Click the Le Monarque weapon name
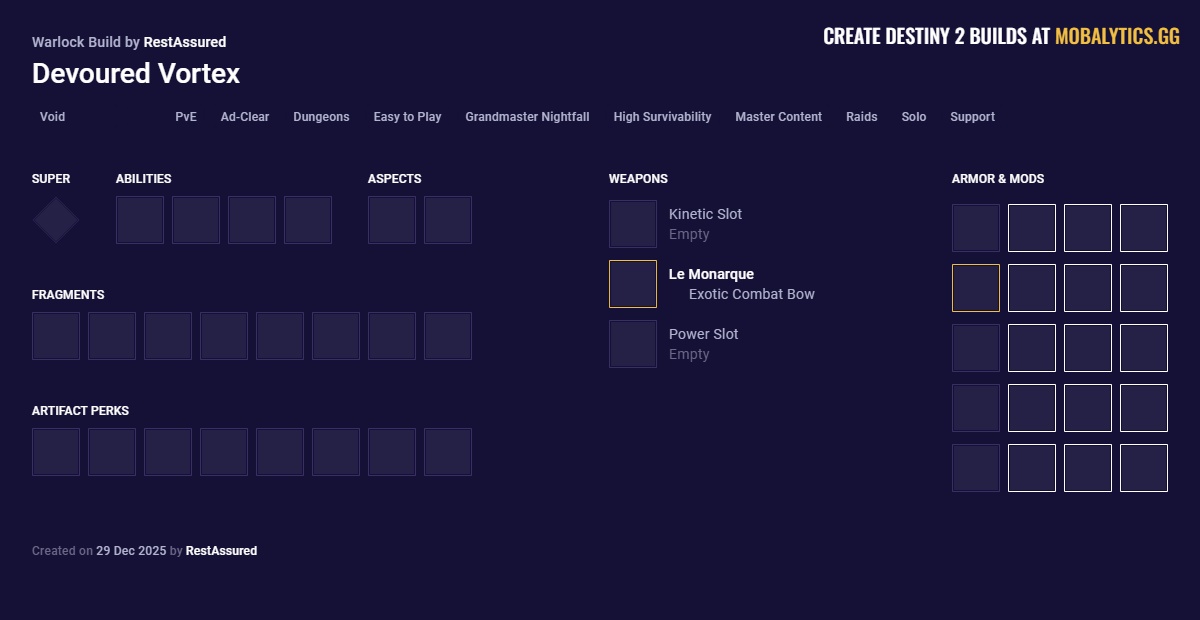 [x=711, y=274]
